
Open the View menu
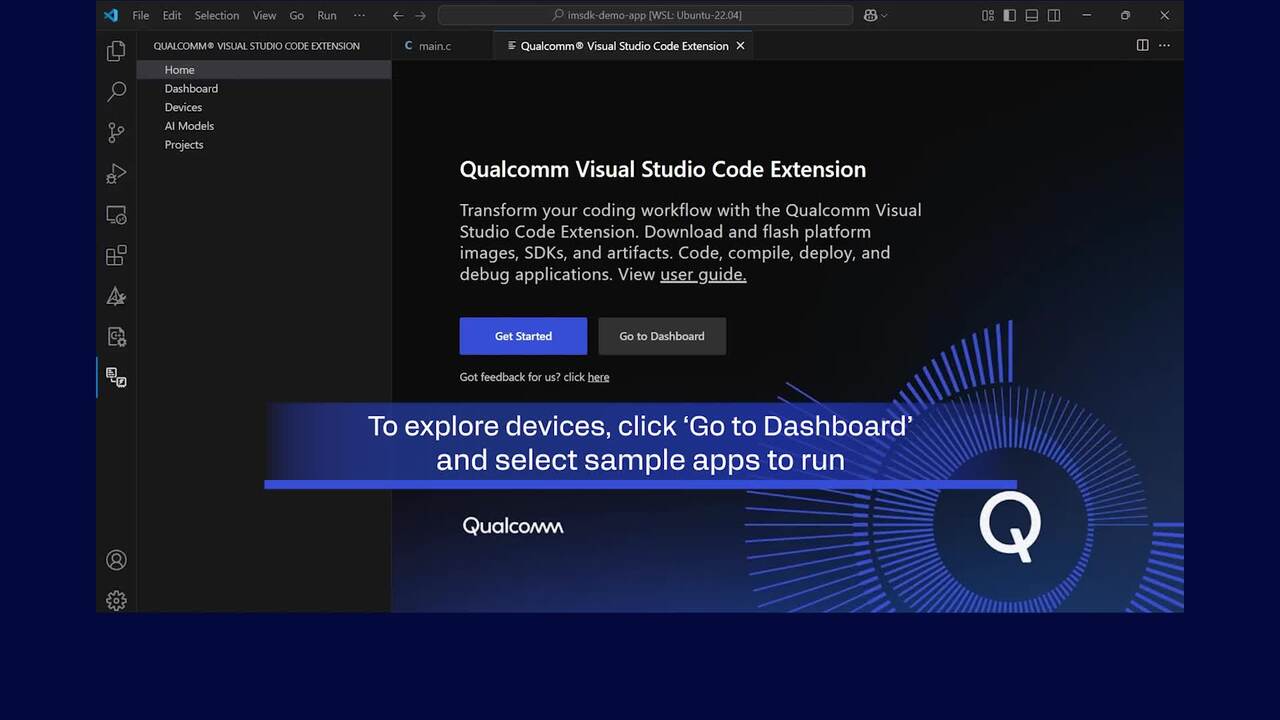[264, 15]
